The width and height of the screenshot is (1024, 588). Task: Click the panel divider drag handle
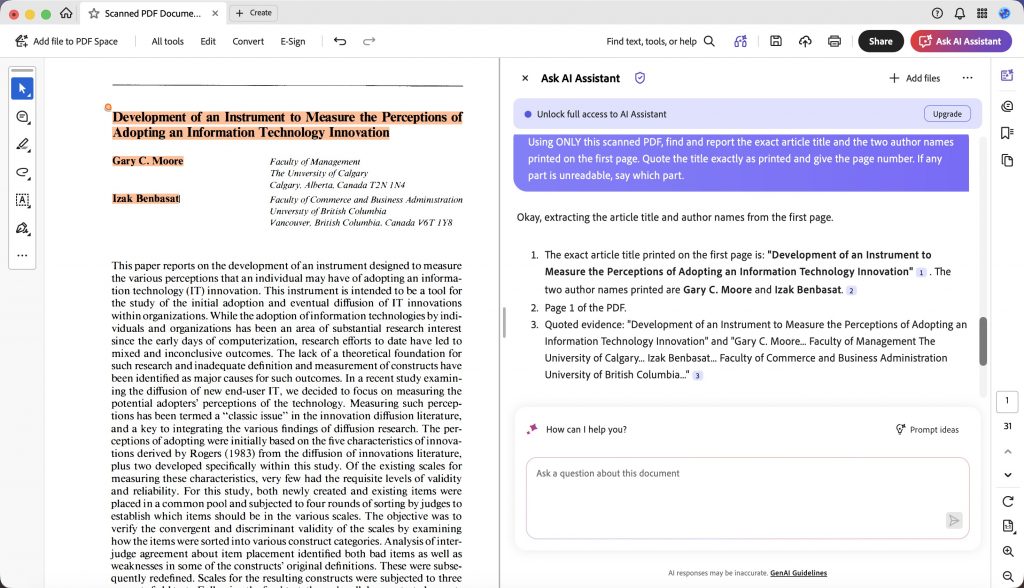coord(504,323)
